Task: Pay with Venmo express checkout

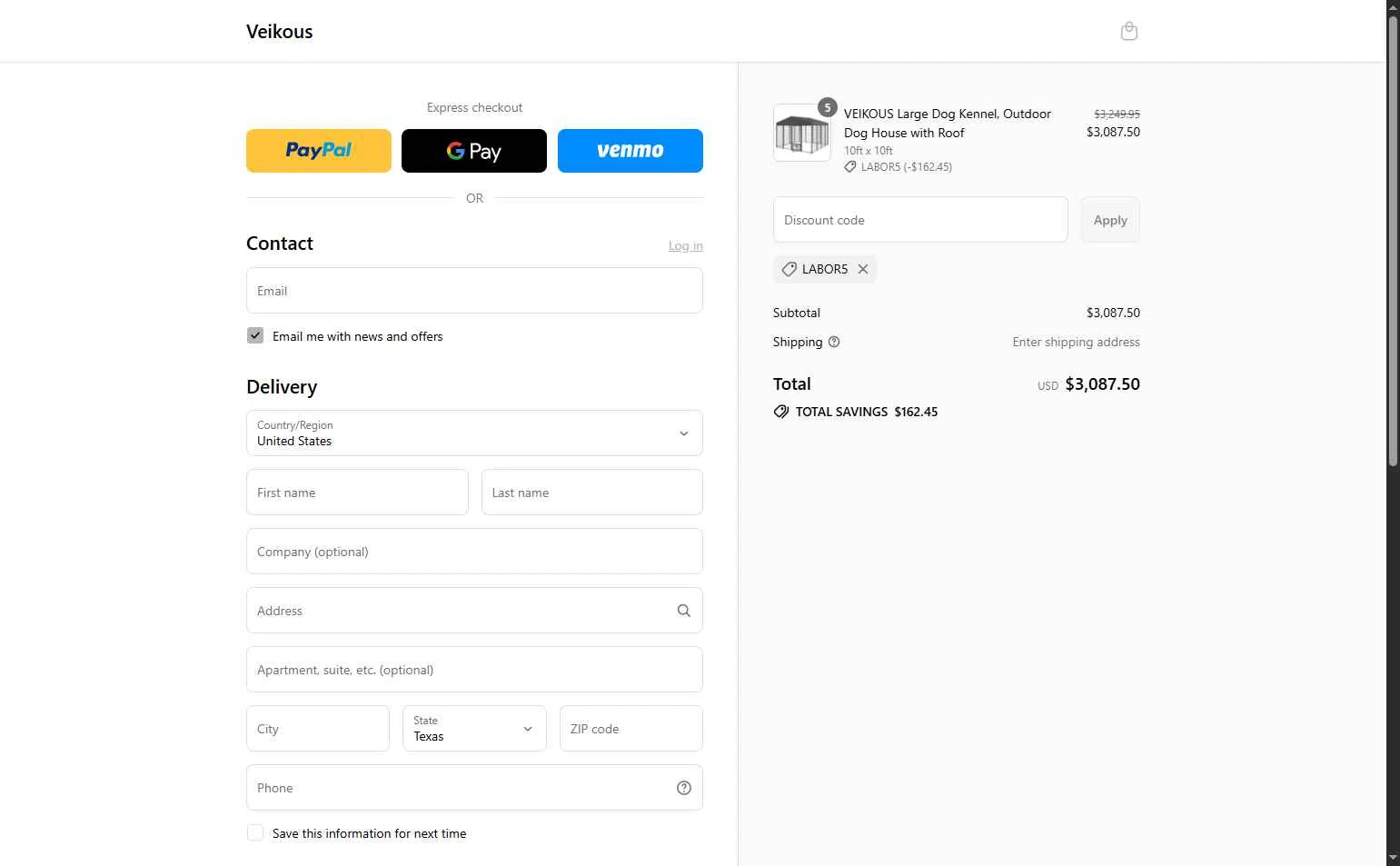Action: (630, 151)
